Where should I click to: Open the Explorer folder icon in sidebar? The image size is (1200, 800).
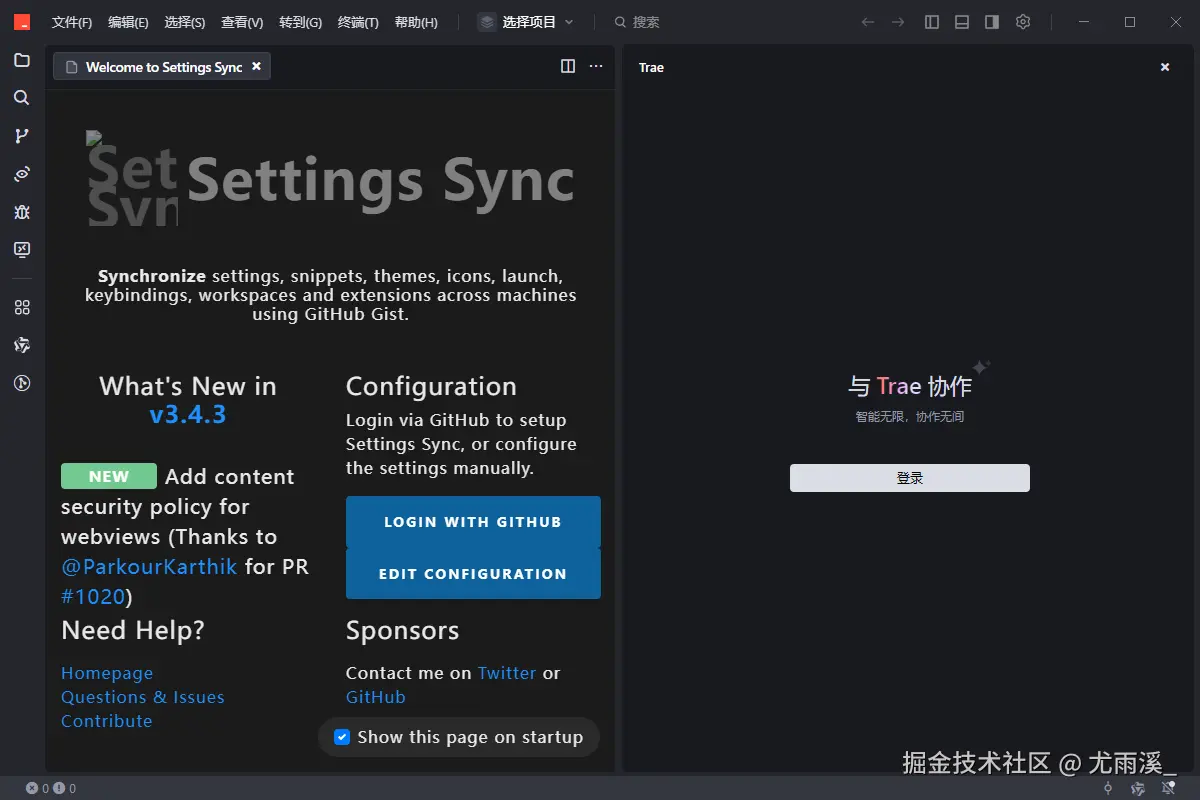22,60
